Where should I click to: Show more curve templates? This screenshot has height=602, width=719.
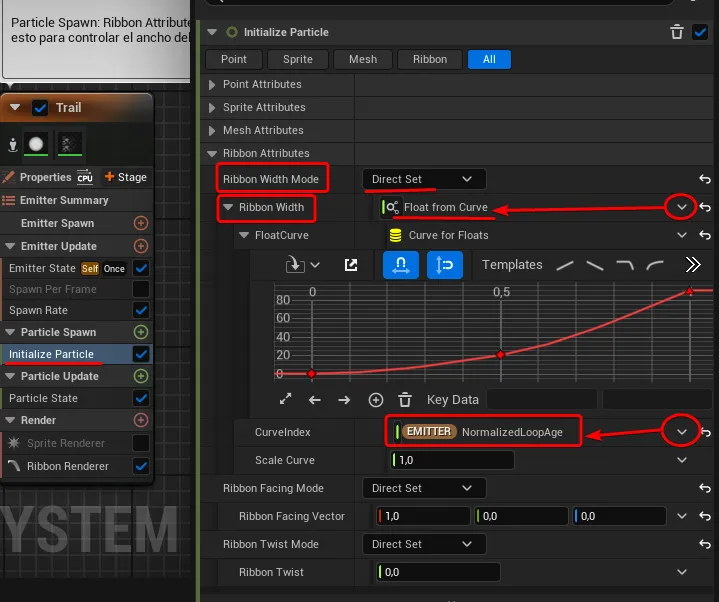point(693,265)
